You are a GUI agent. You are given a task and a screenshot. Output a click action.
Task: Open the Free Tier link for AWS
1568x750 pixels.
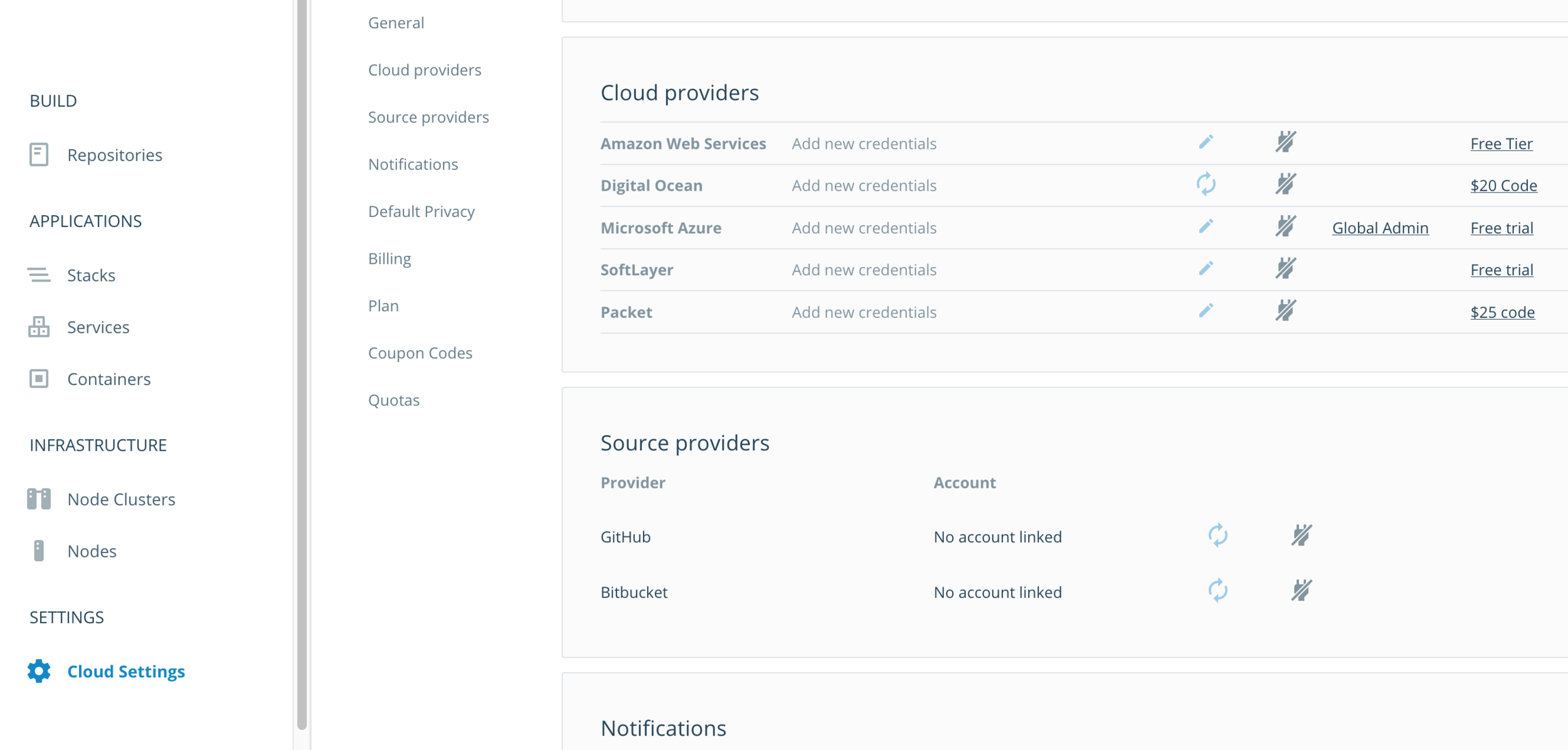[1501, 144]
